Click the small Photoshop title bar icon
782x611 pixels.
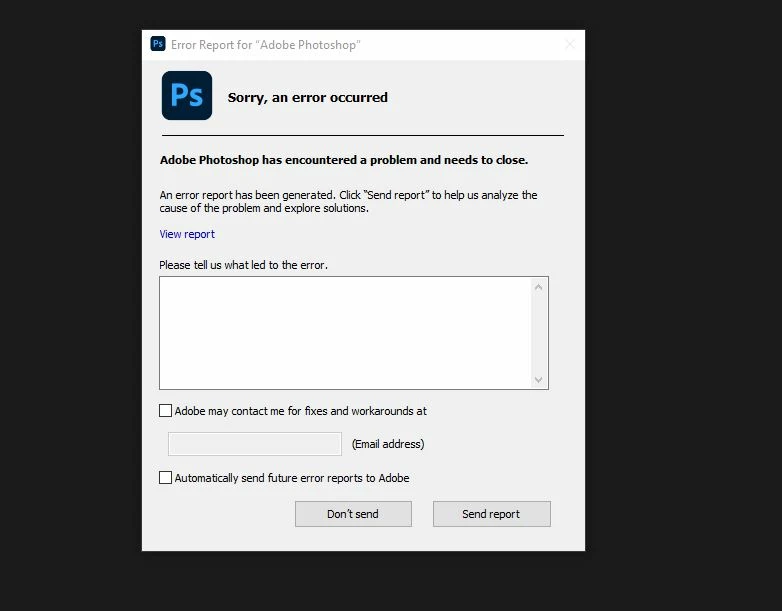click(x=158, y=44)
